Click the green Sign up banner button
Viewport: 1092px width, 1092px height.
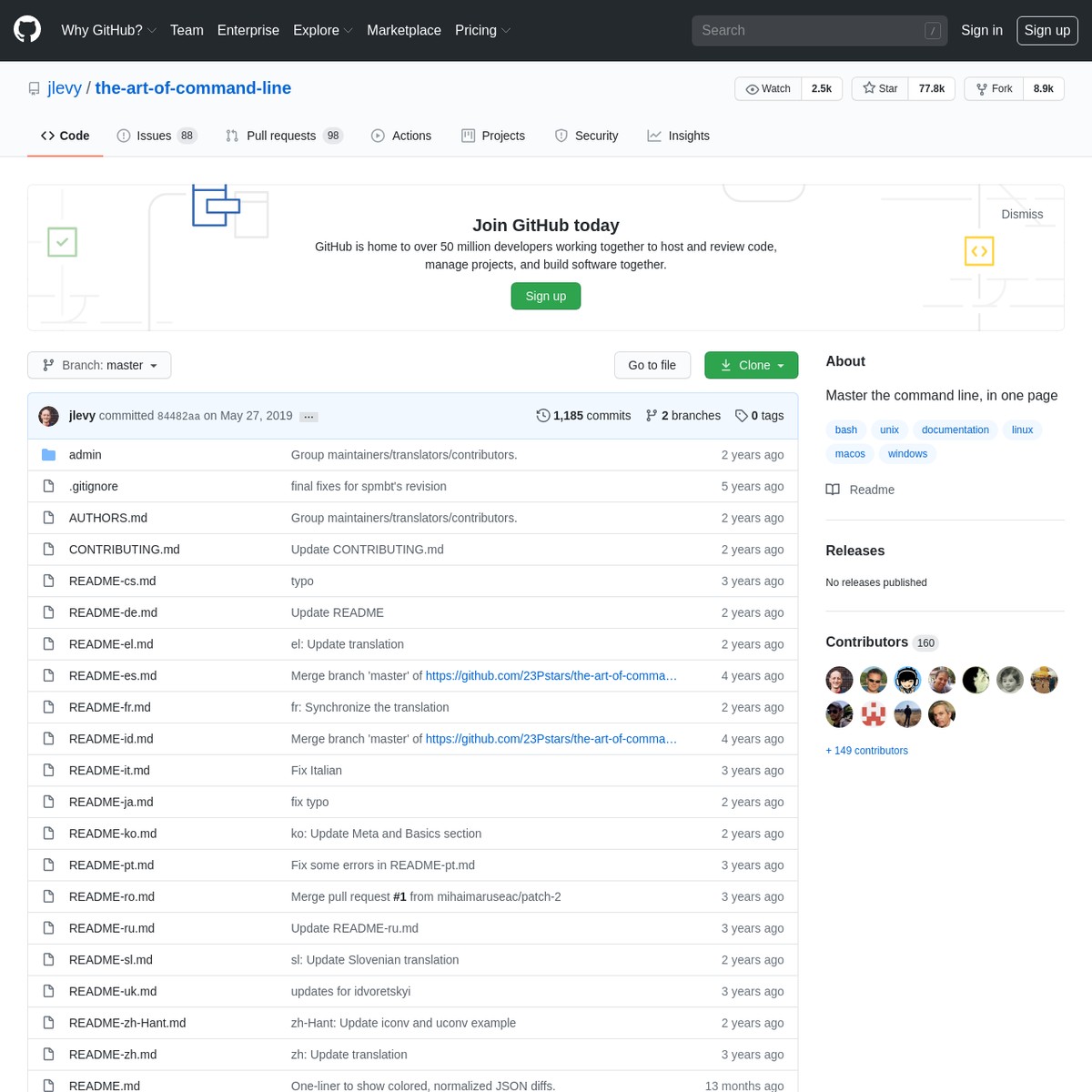(x=546, y=296)
